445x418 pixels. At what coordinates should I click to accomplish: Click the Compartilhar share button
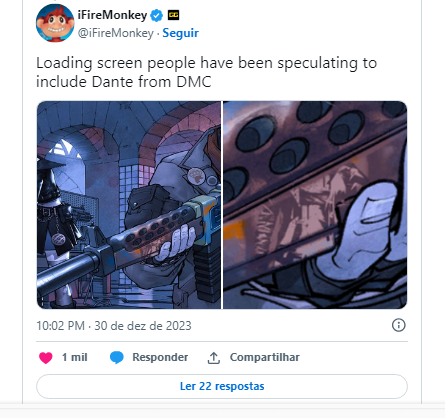(x=265, y=357)
